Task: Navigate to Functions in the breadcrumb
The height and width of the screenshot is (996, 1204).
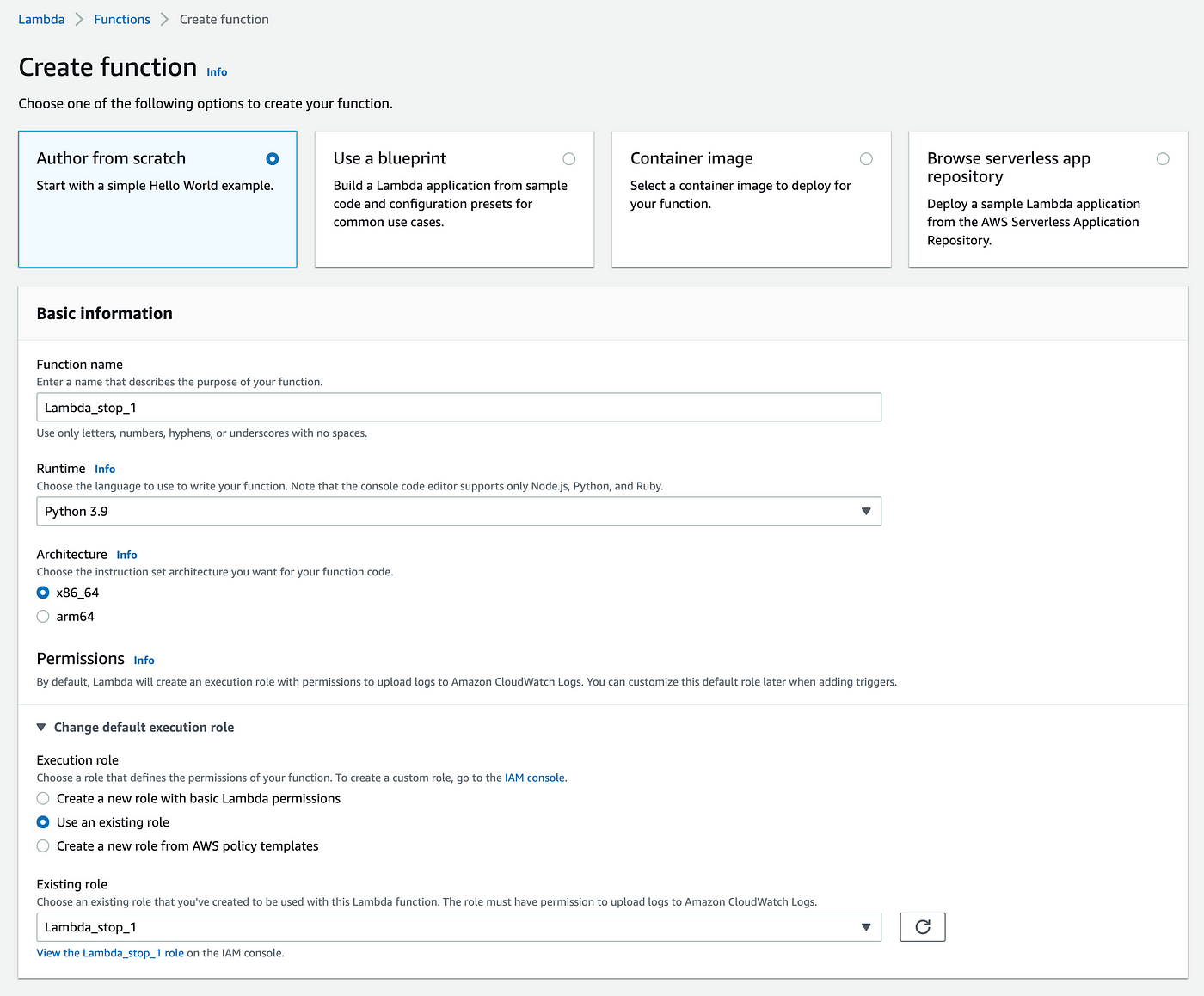Action: point(122,20)
